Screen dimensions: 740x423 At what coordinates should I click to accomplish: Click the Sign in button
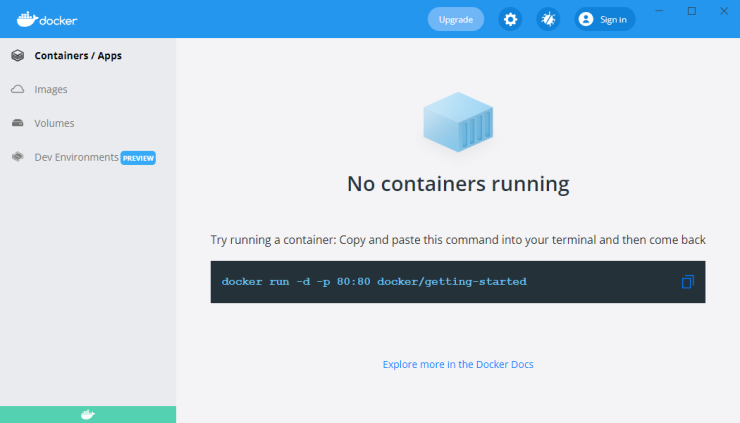pyautogui.click(x=605, y=19)
